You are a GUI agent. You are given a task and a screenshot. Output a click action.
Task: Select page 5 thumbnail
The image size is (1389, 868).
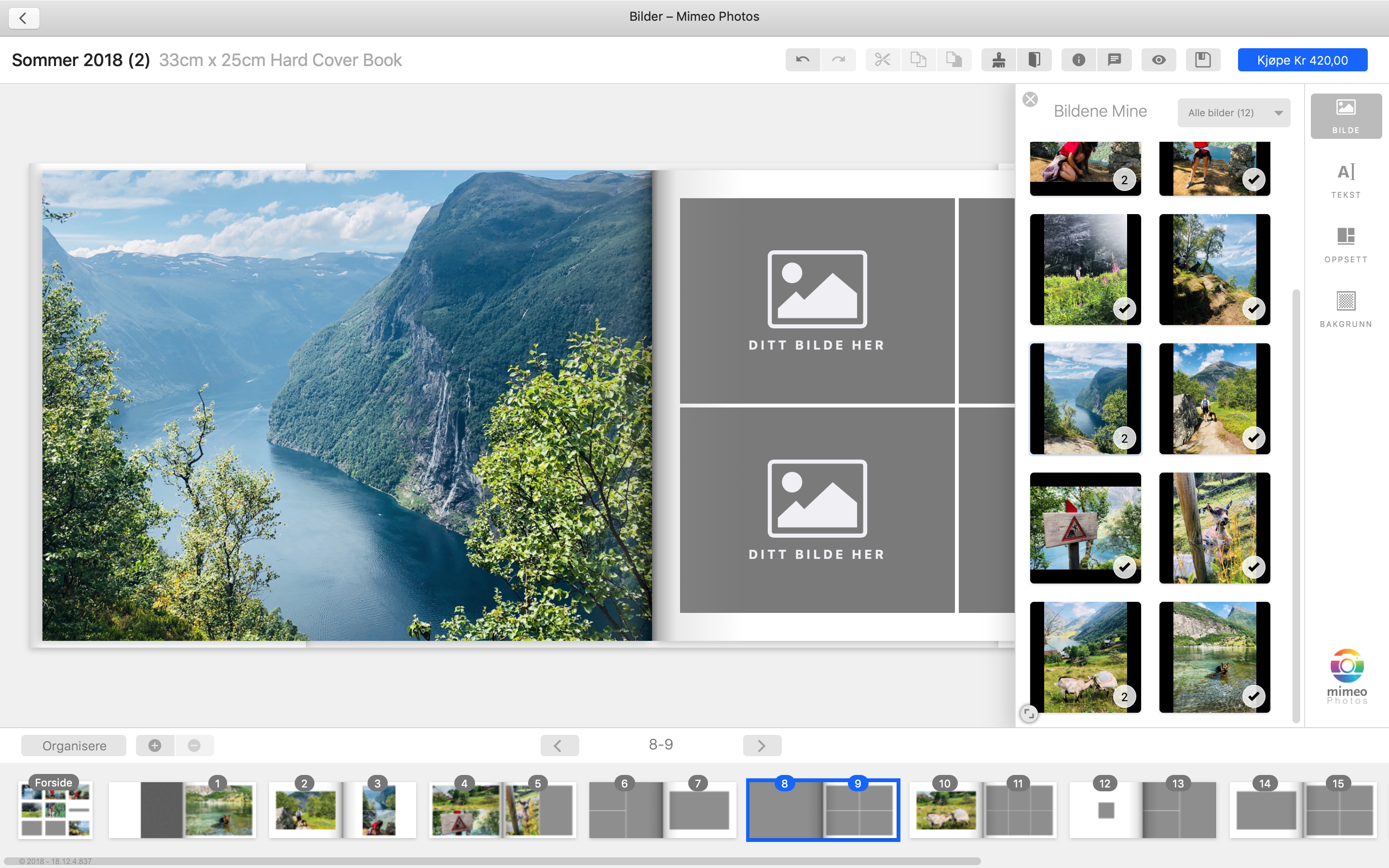coord(540,810)
